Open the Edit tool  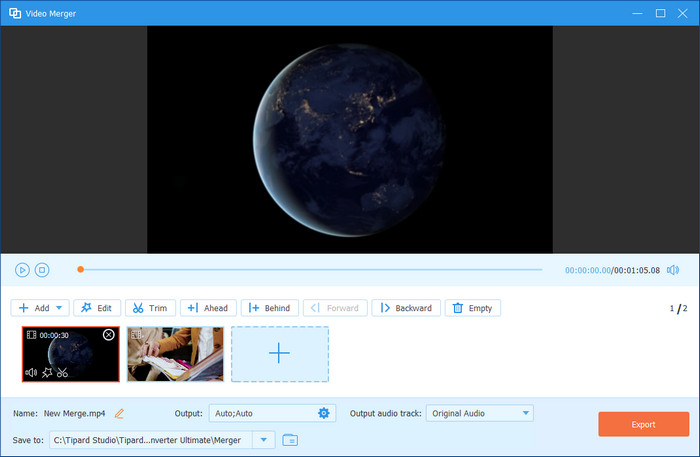(x=97, y=308)
